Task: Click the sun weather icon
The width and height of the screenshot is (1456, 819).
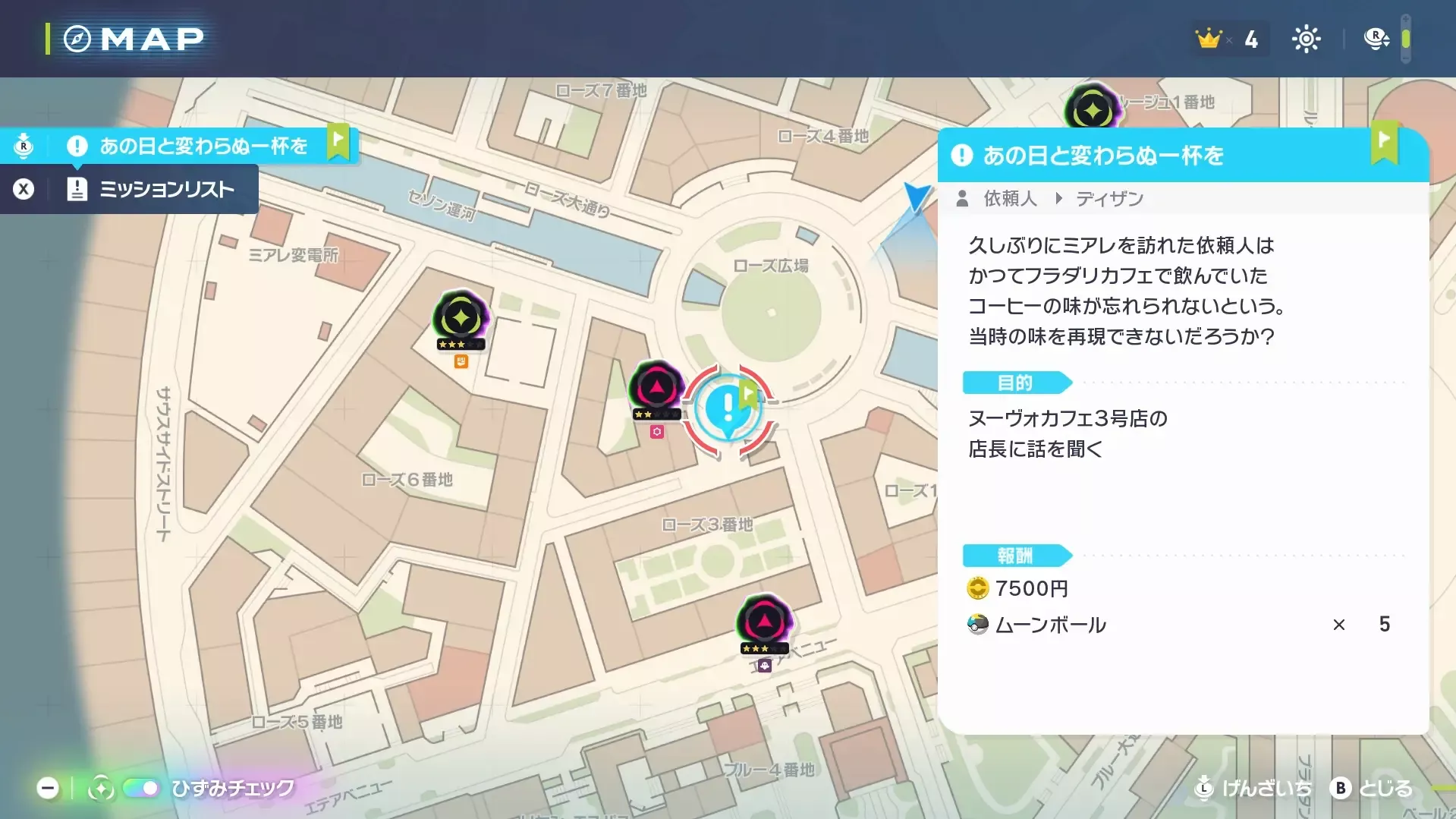Action: 1307,39
